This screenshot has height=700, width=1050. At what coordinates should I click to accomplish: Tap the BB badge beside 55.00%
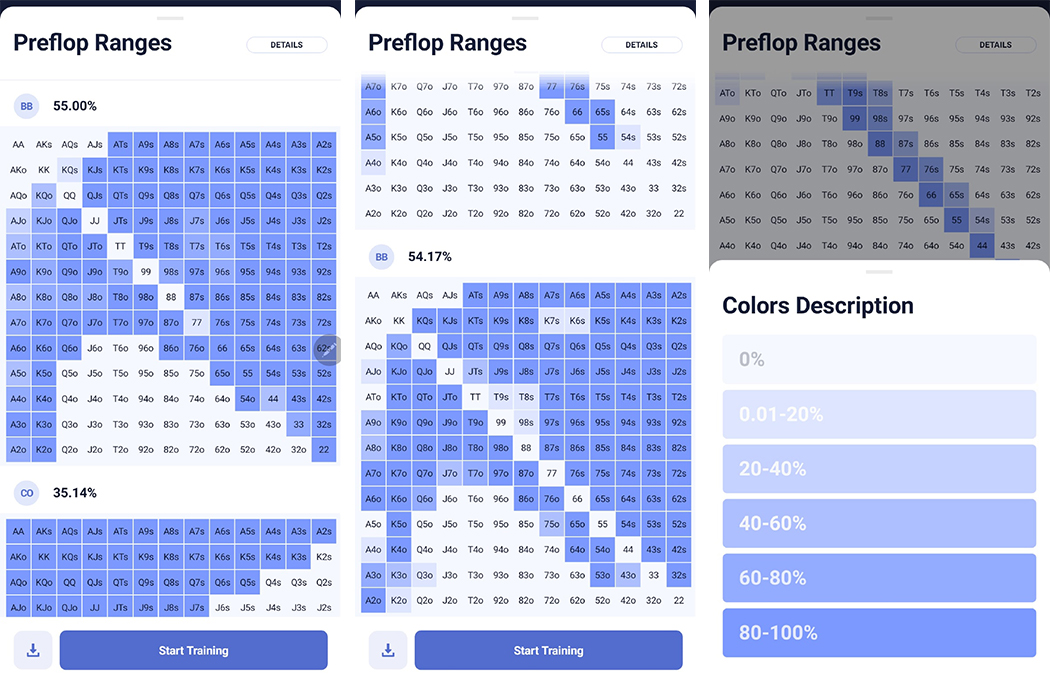click(x=27, y=106)
